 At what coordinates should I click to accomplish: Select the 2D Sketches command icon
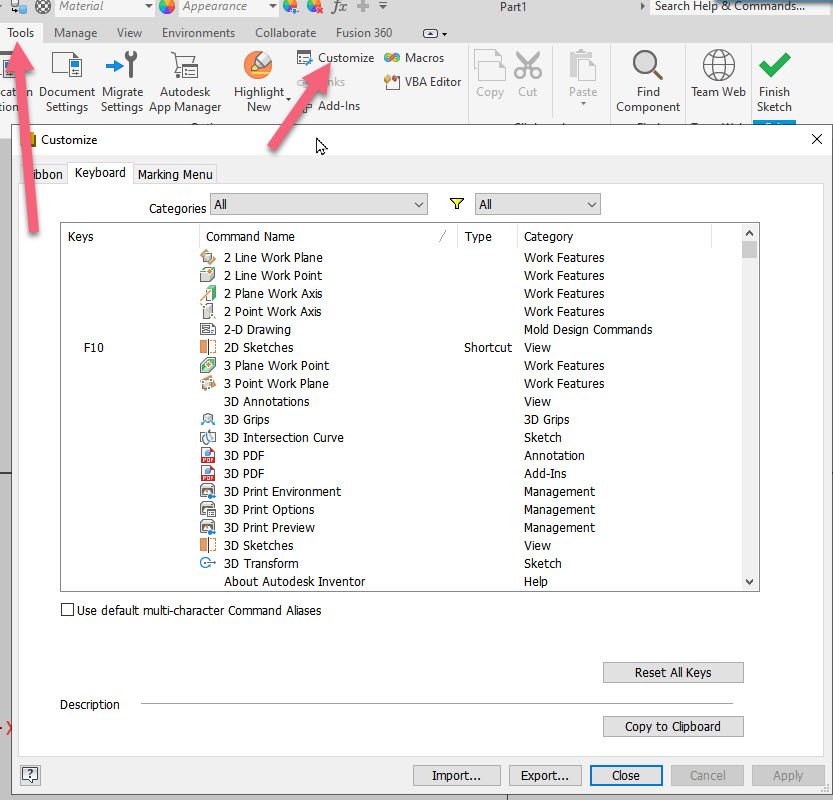coord(208,347)
